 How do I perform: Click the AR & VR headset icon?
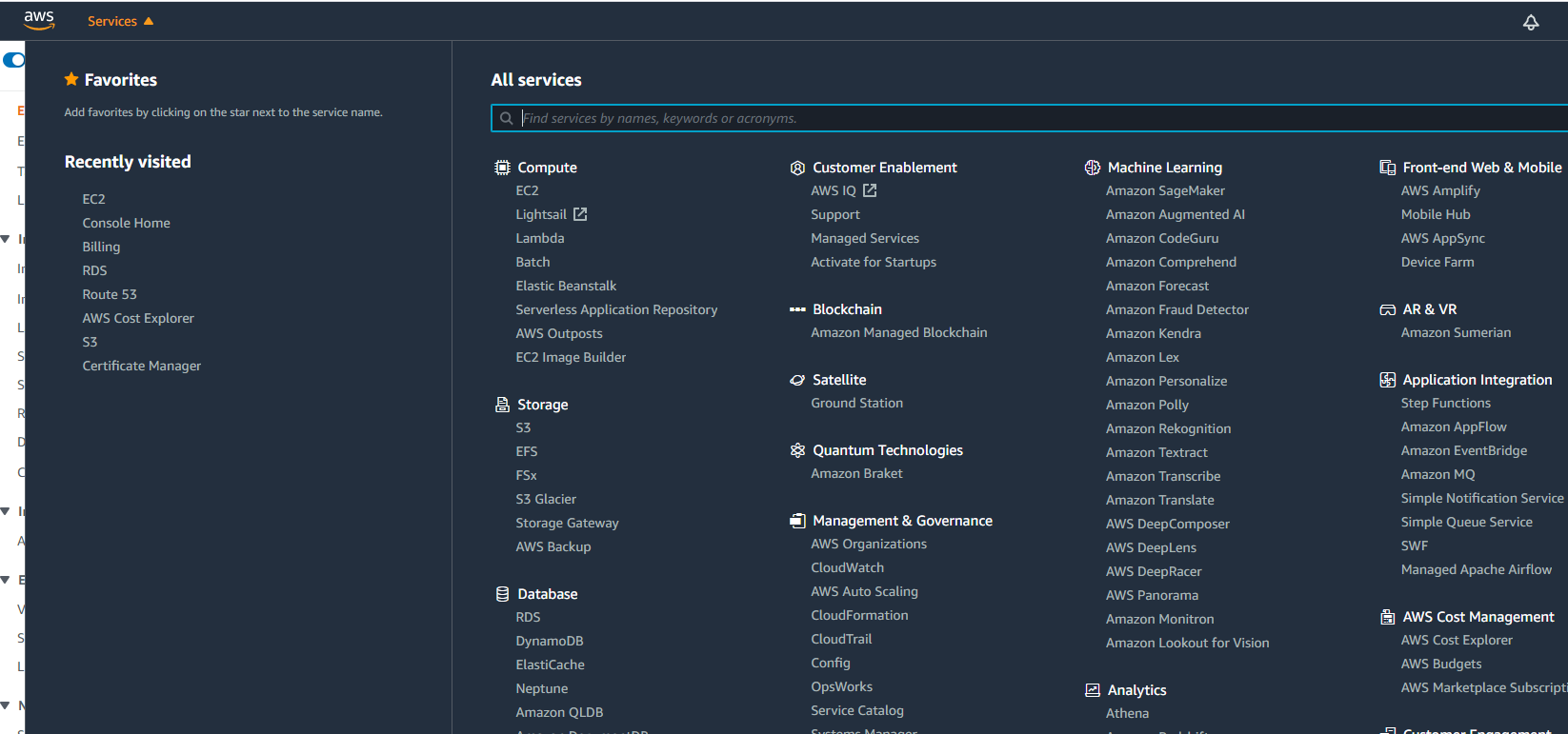coord(1388,309)
